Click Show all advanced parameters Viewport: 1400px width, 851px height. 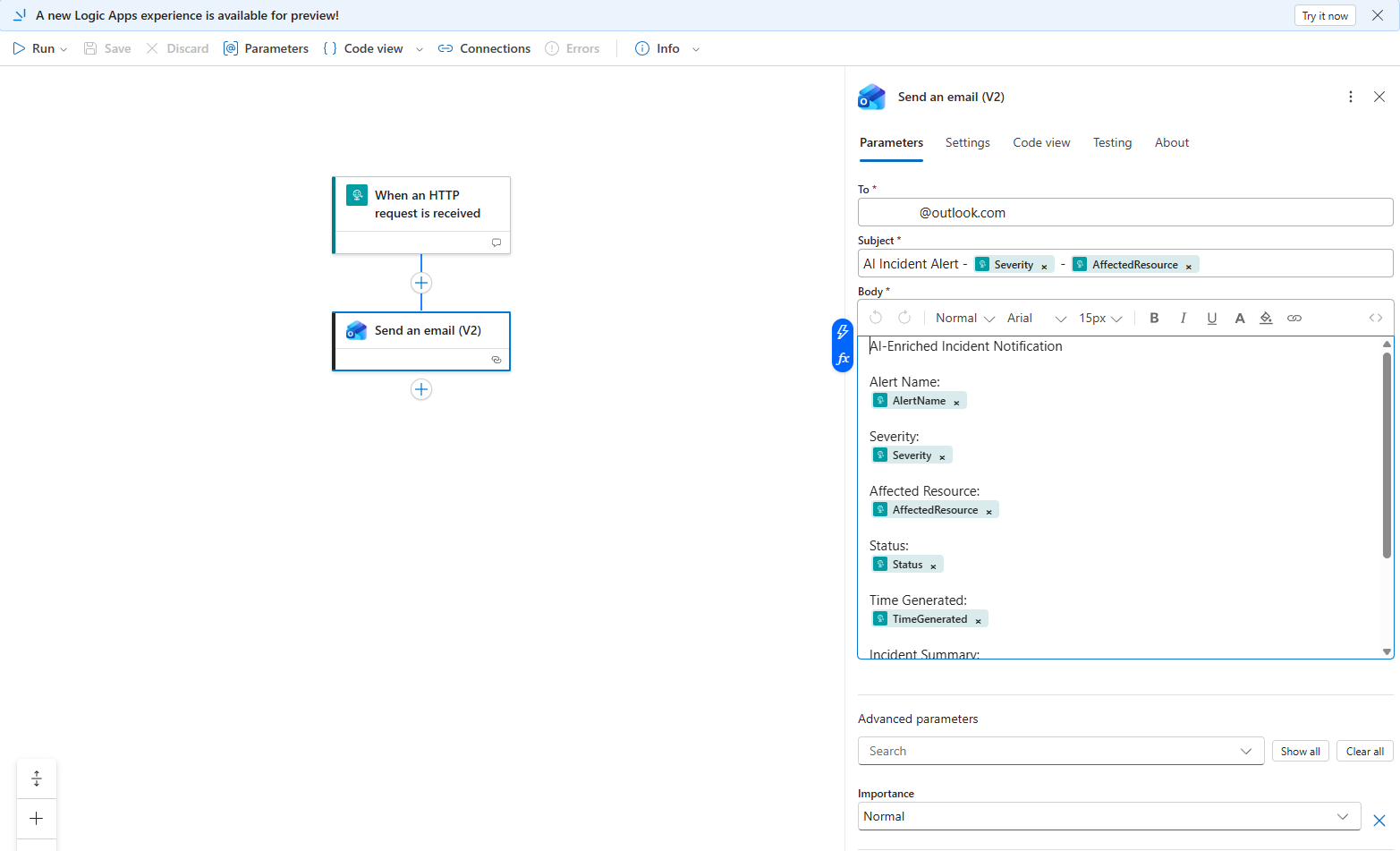click(1300, 751)
